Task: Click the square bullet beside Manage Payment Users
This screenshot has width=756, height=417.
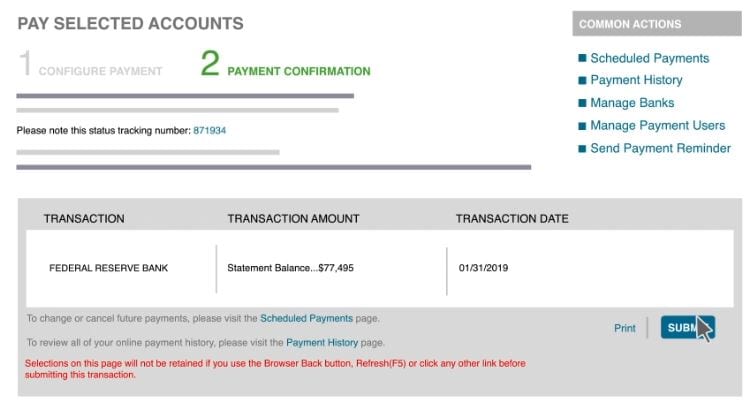Action: [x=581, y=127]
